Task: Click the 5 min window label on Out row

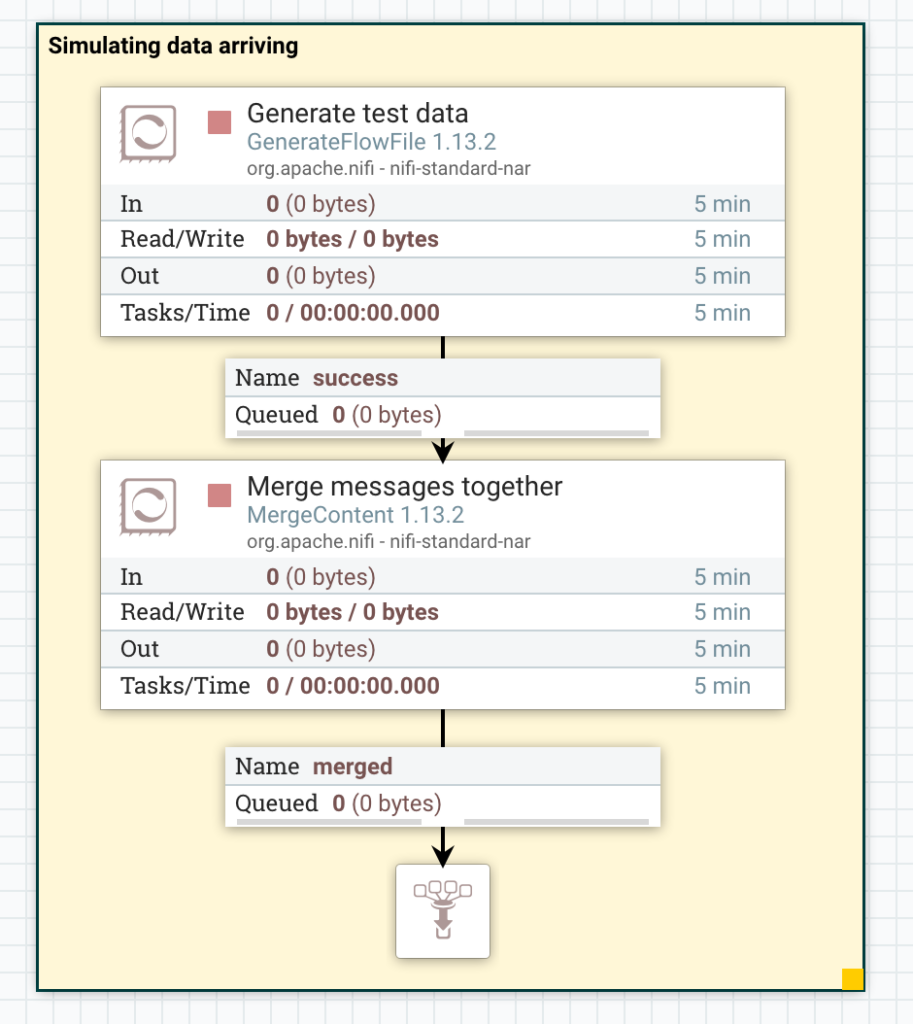Action: click(722, 275)
